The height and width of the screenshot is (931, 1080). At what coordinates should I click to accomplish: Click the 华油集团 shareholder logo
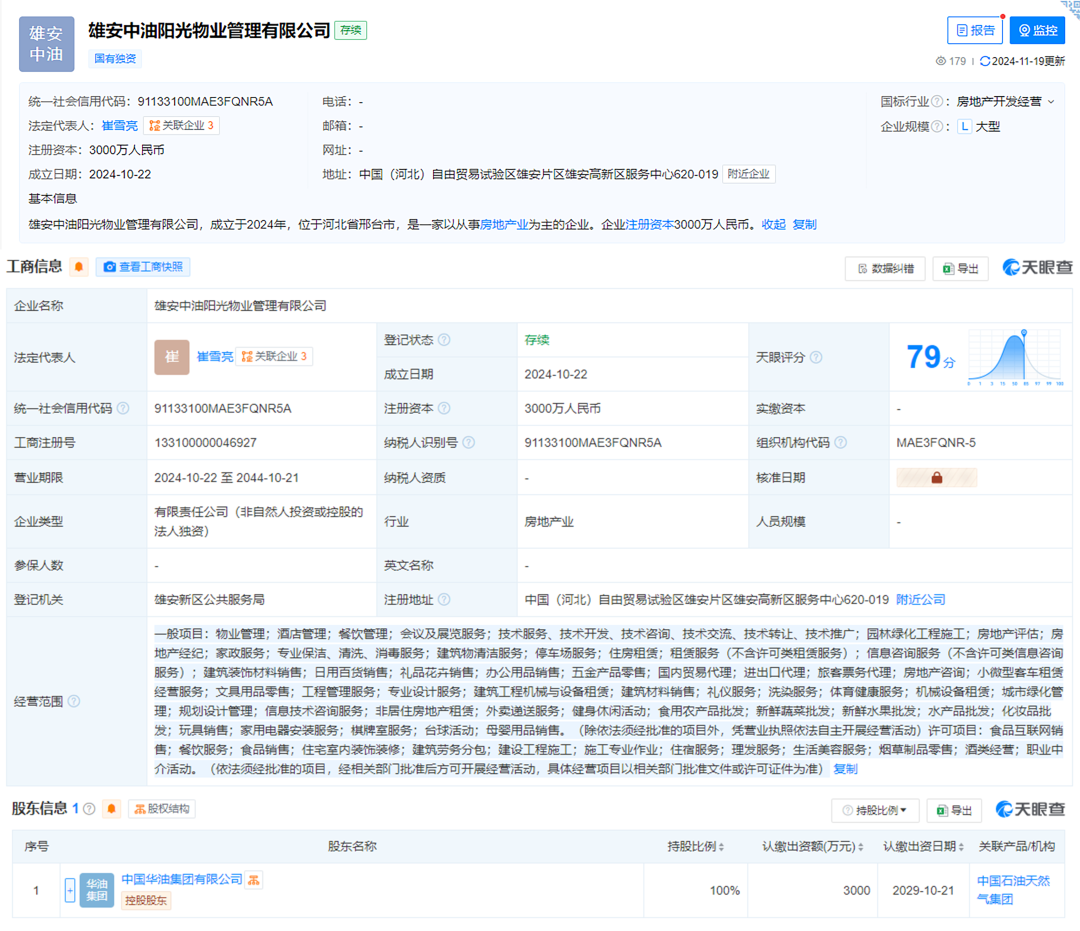click(x=97, y=890)
